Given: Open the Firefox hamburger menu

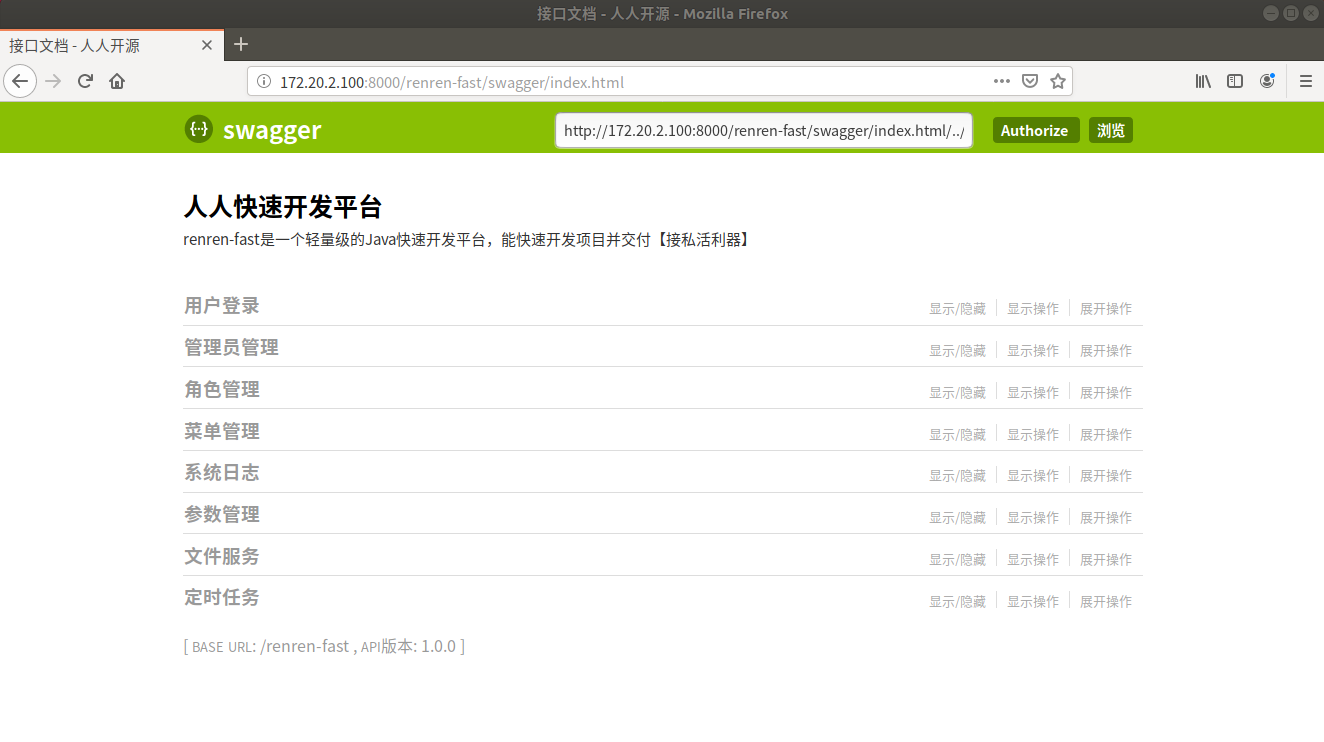Looking at the screenshot, I should [x=1306, y=81].
